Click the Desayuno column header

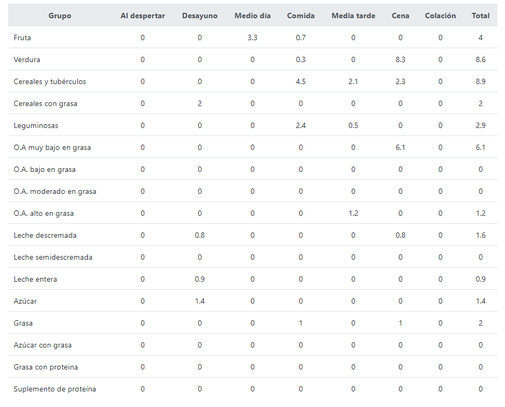tap(200, 16)
